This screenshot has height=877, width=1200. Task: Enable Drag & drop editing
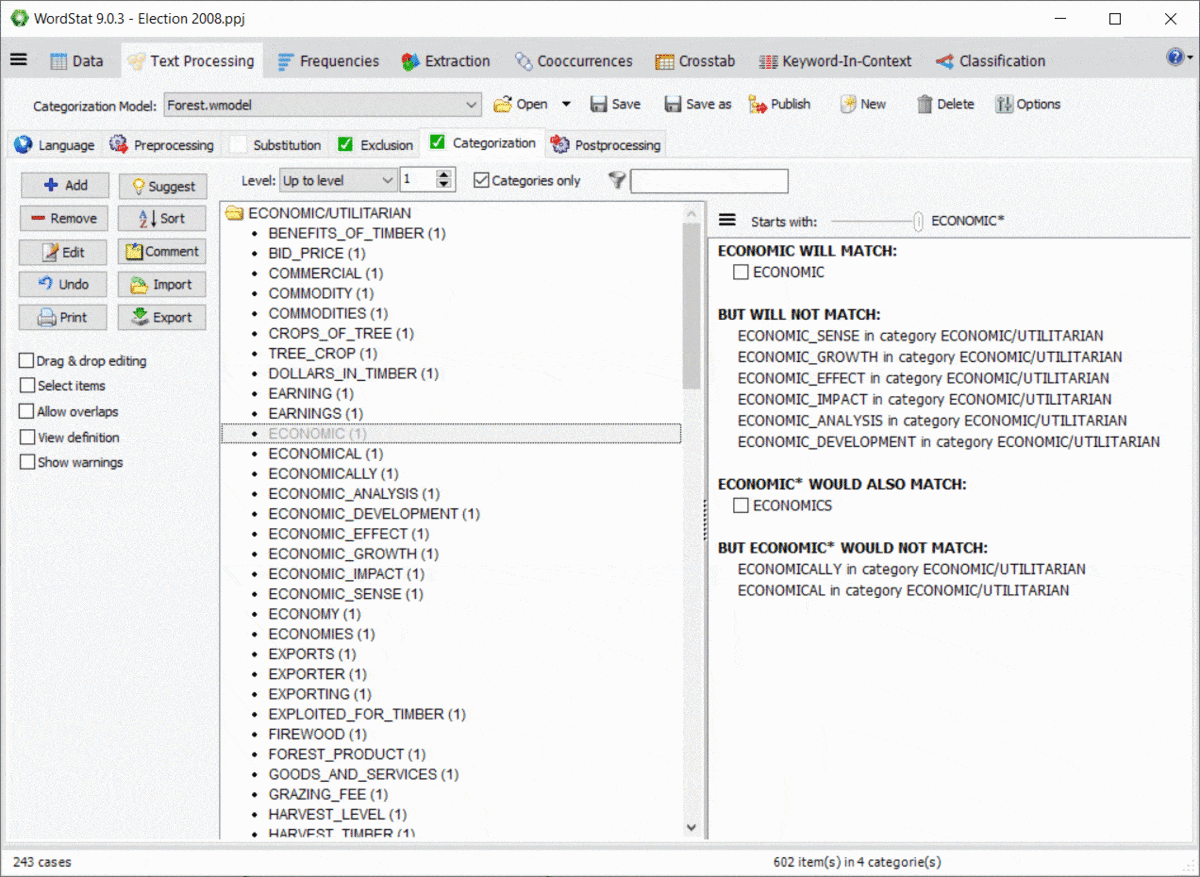[x=27, y=361]
